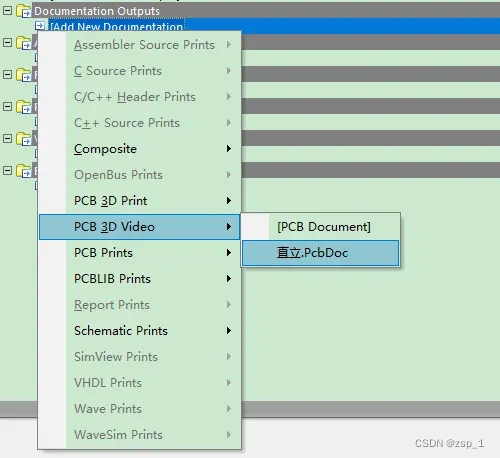Screen dimensions: 500x458
Task: Open PCB Prints submenu
Action: 140,253
